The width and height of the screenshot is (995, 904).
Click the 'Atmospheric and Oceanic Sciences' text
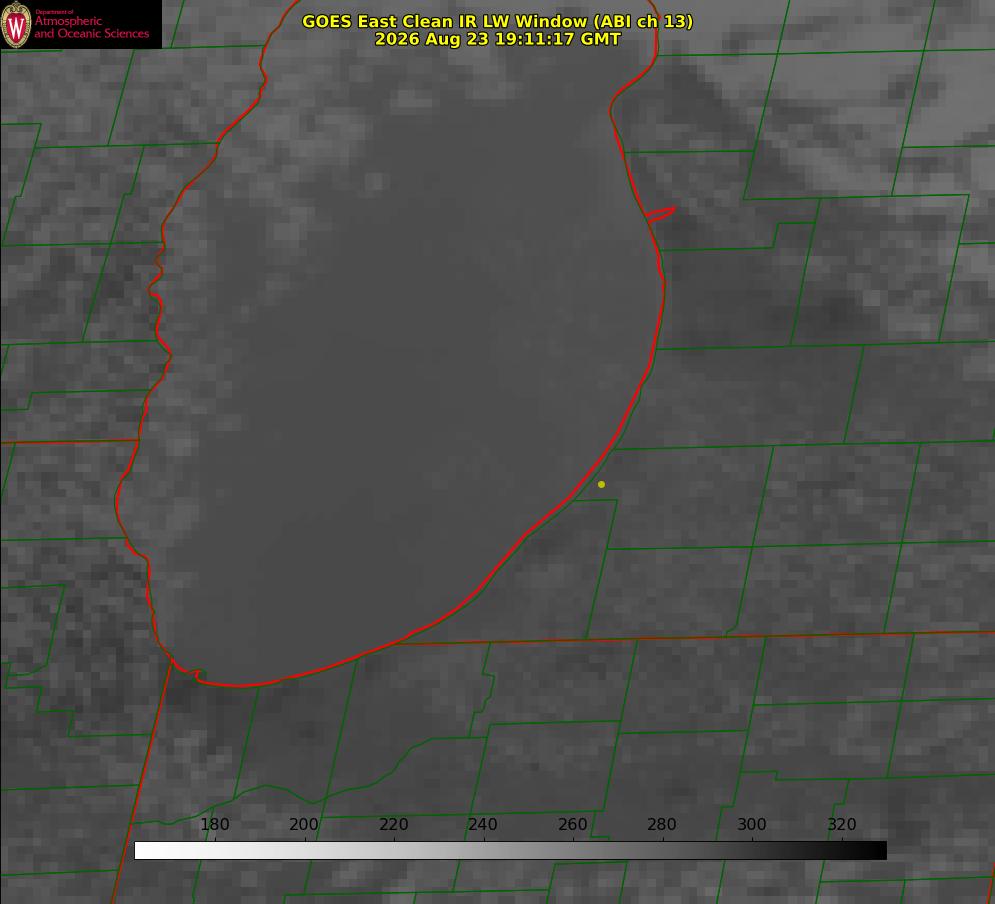pos(92,27)
